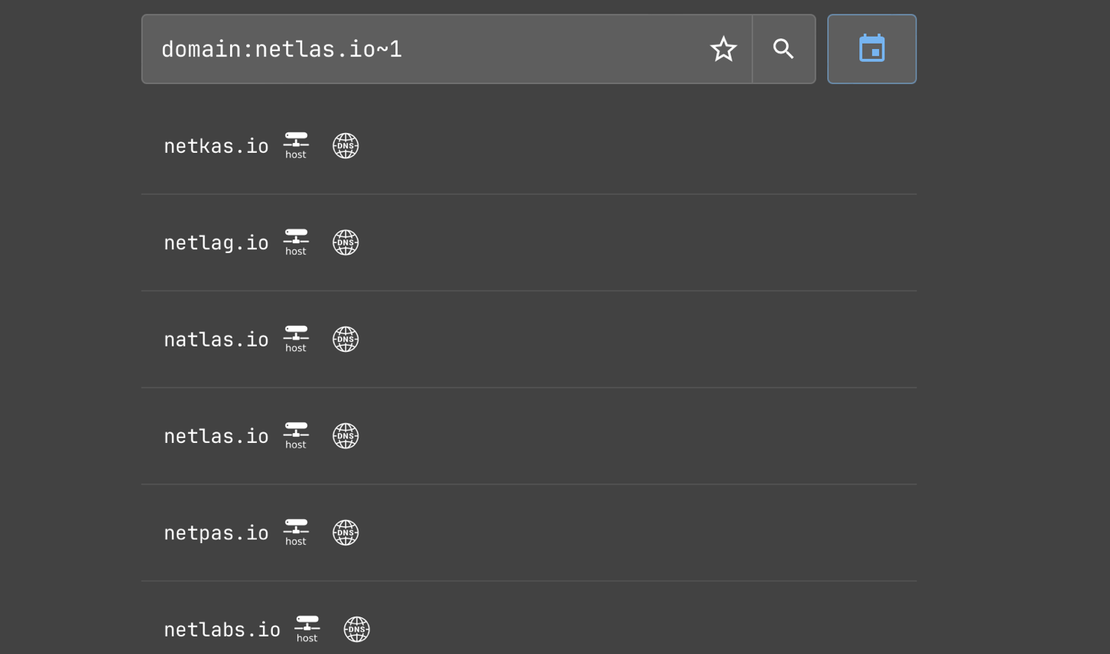
Task: Open host records for netlabs.io
Action: click(306, 629)
